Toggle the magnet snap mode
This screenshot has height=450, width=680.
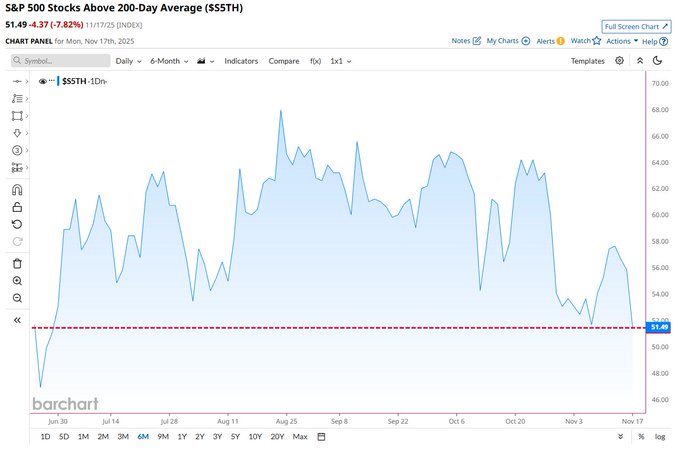pos(17,190)
